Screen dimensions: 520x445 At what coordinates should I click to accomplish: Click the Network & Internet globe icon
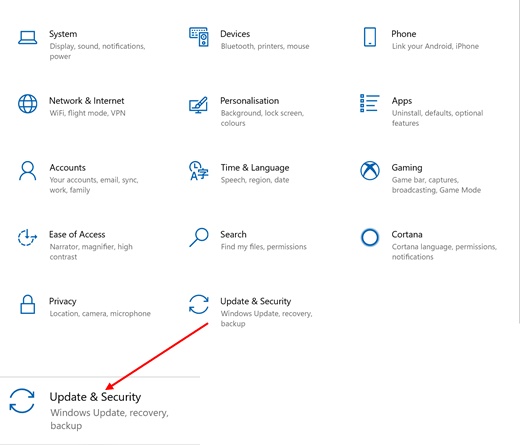pos(28,104)
